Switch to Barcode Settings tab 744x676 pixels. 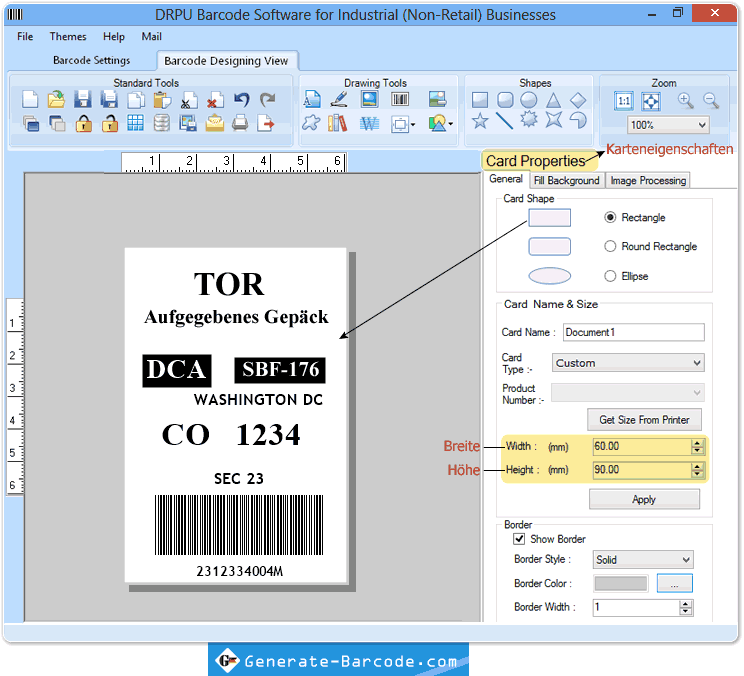coord(92,60)
